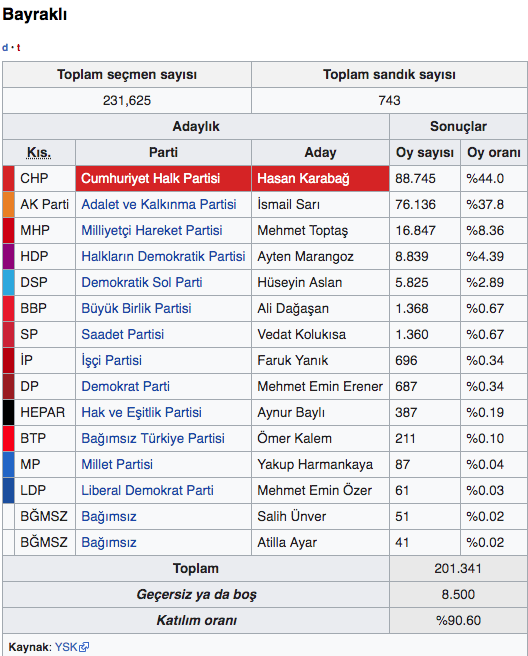Click total voters value 231,625

coord(127,101)
